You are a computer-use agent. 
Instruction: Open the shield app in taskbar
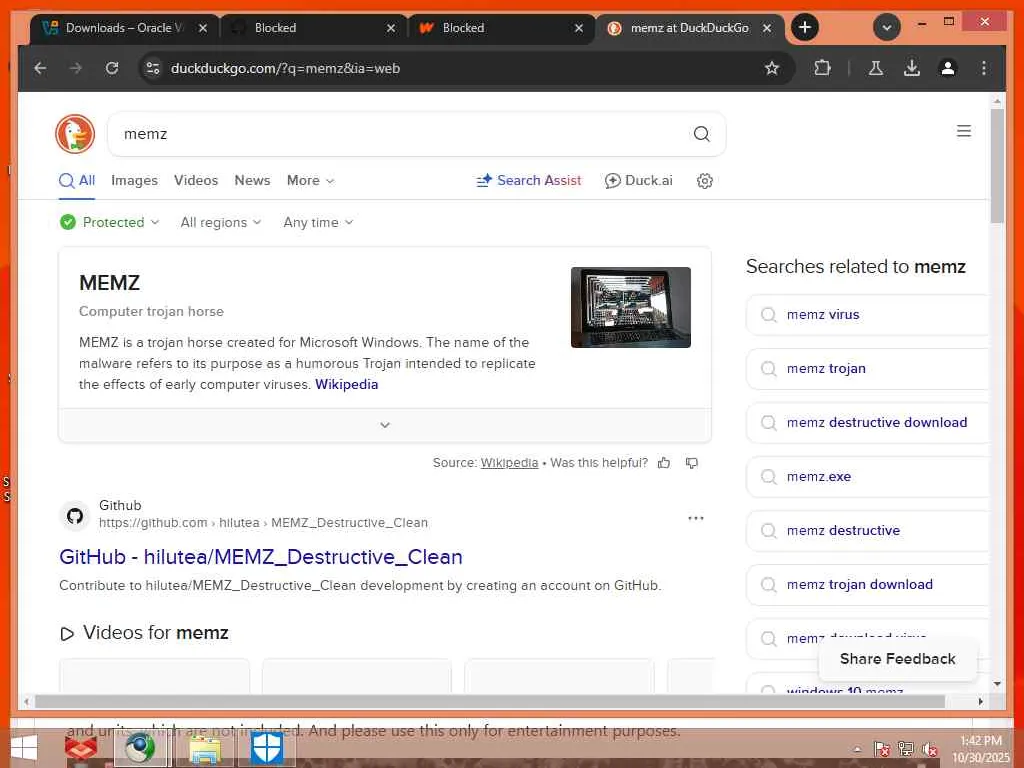click(x=266, y=749)
